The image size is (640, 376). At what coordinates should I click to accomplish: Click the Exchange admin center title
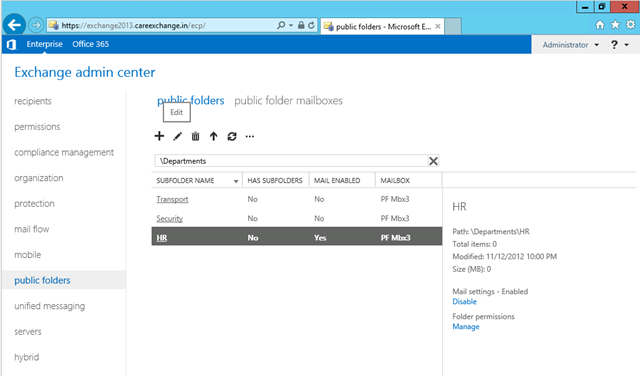click(84, 72)
